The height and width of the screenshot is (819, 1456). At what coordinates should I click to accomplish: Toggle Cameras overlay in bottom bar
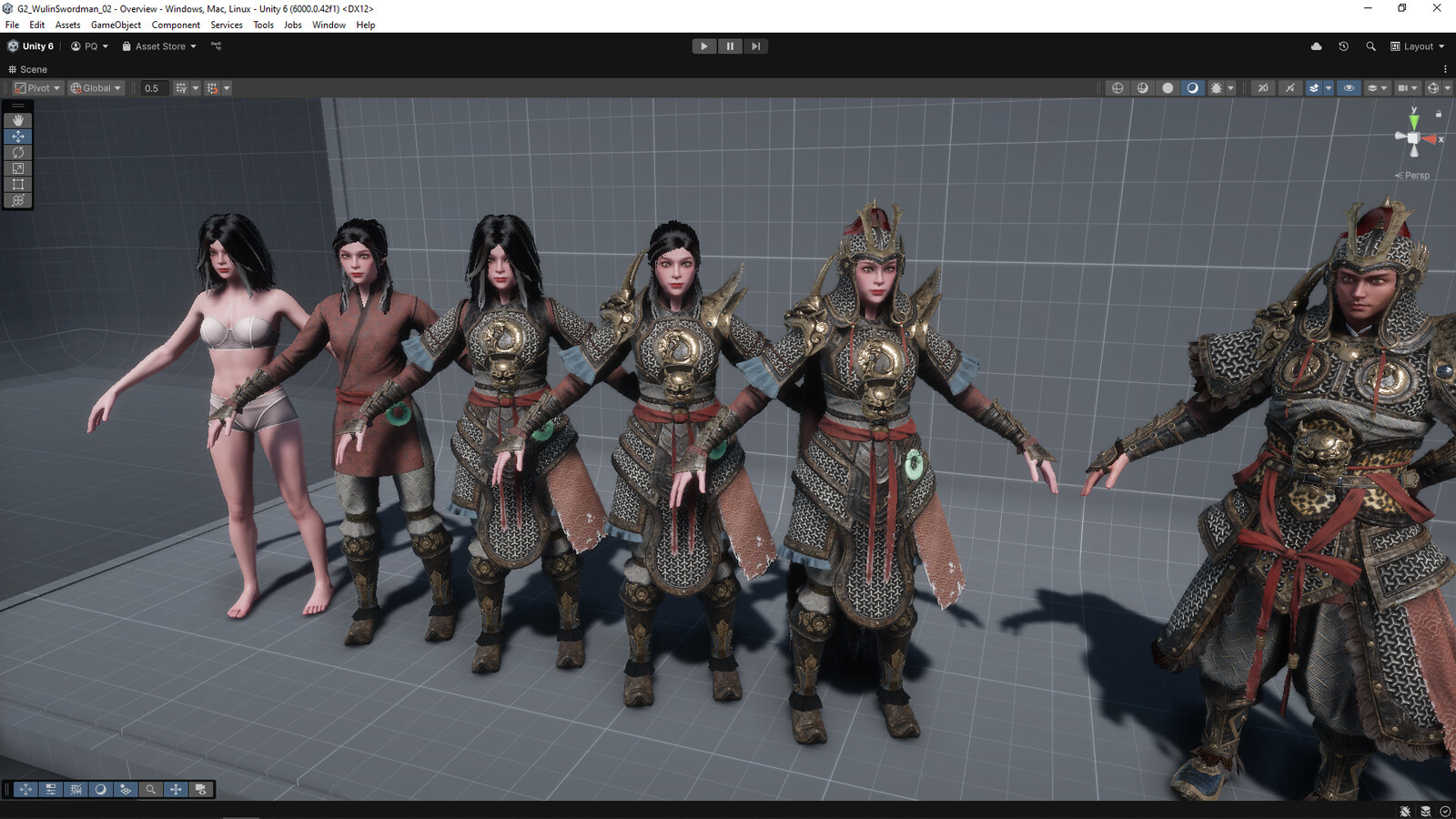(x=201, y=789)
